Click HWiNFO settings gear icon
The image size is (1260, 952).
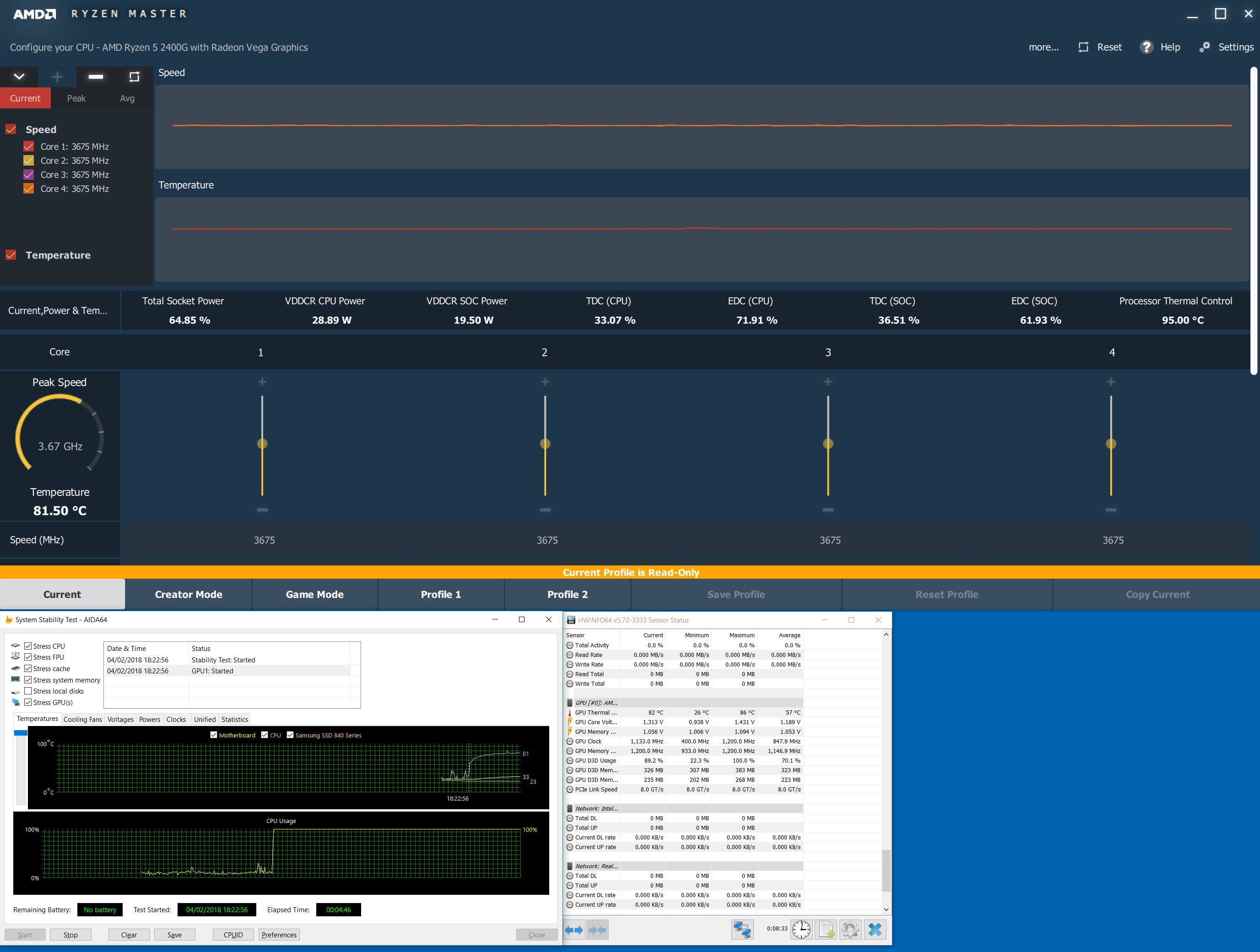849,930
